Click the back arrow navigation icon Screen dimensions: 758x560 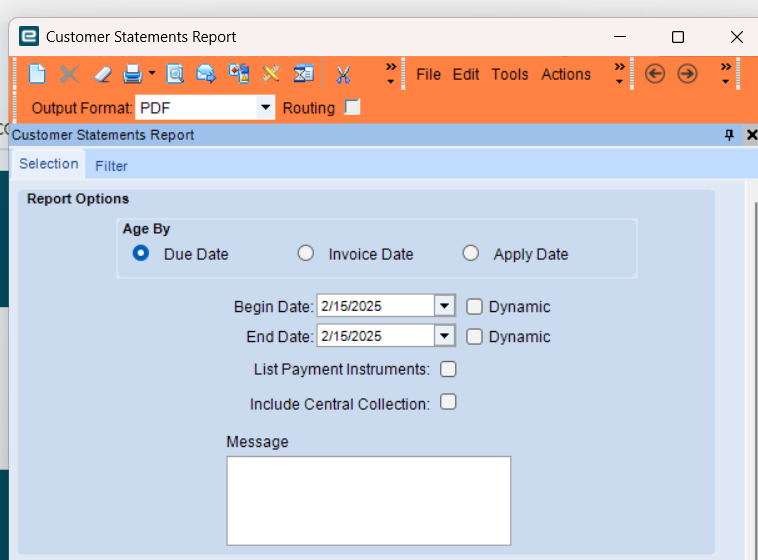point(655,74)
